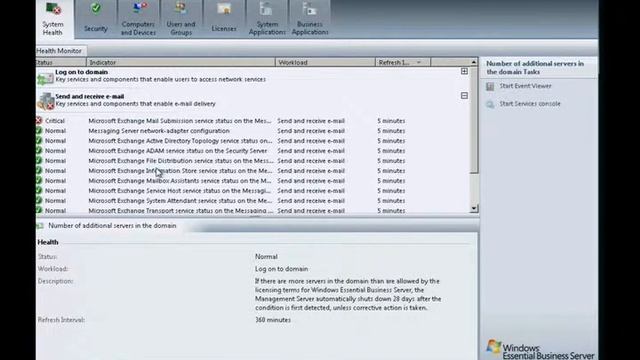Sort by the Indicator column header
This screenshot has height=360, width=640.
[181, 62]
